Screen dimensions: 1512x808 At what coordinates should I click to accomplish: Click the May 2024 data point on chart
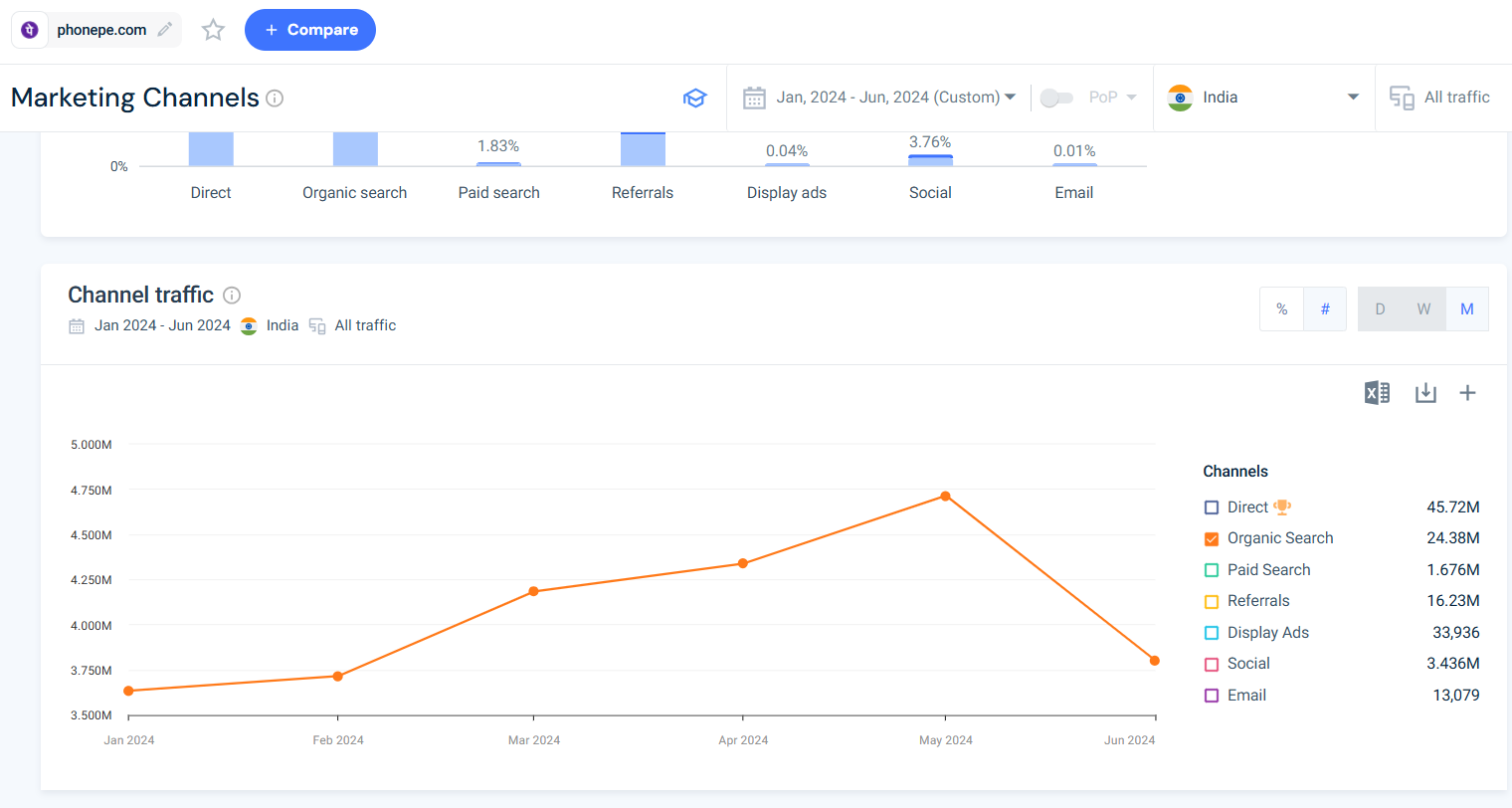coord(945,496)
